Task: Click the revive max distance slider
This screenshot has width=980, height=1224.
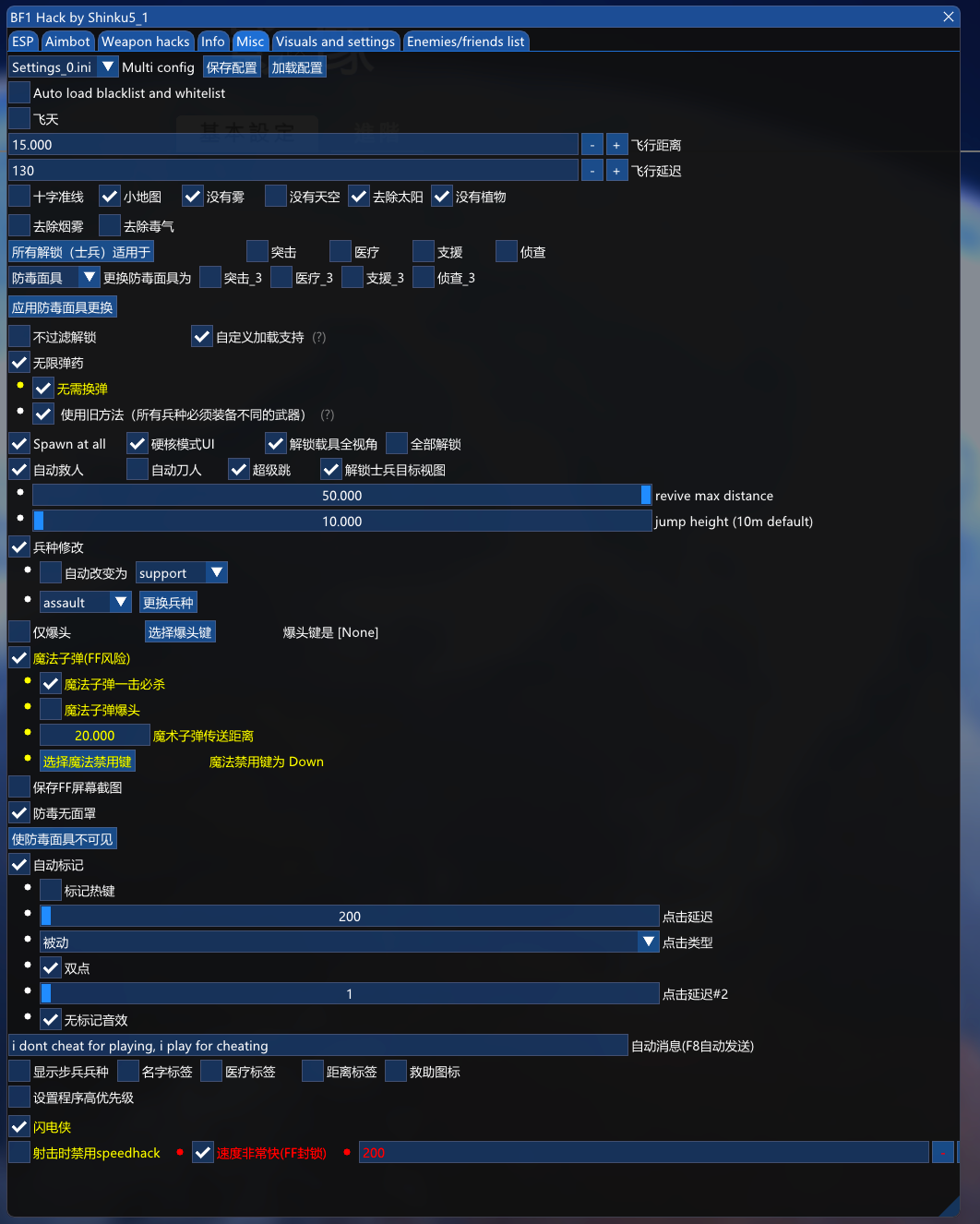Action: click(342, 496)
